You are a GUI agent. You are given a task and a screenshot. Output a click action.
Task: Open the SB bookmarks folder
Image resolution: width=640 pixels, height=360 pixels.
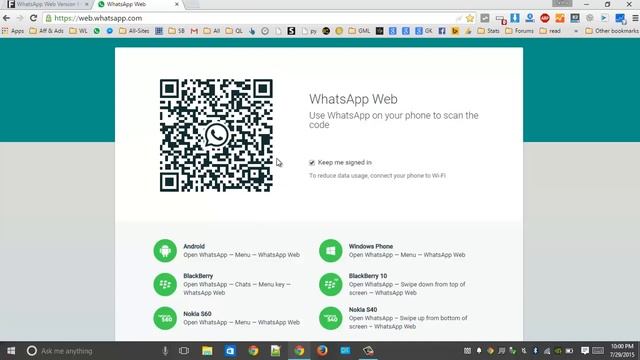(x=177, y=31)
